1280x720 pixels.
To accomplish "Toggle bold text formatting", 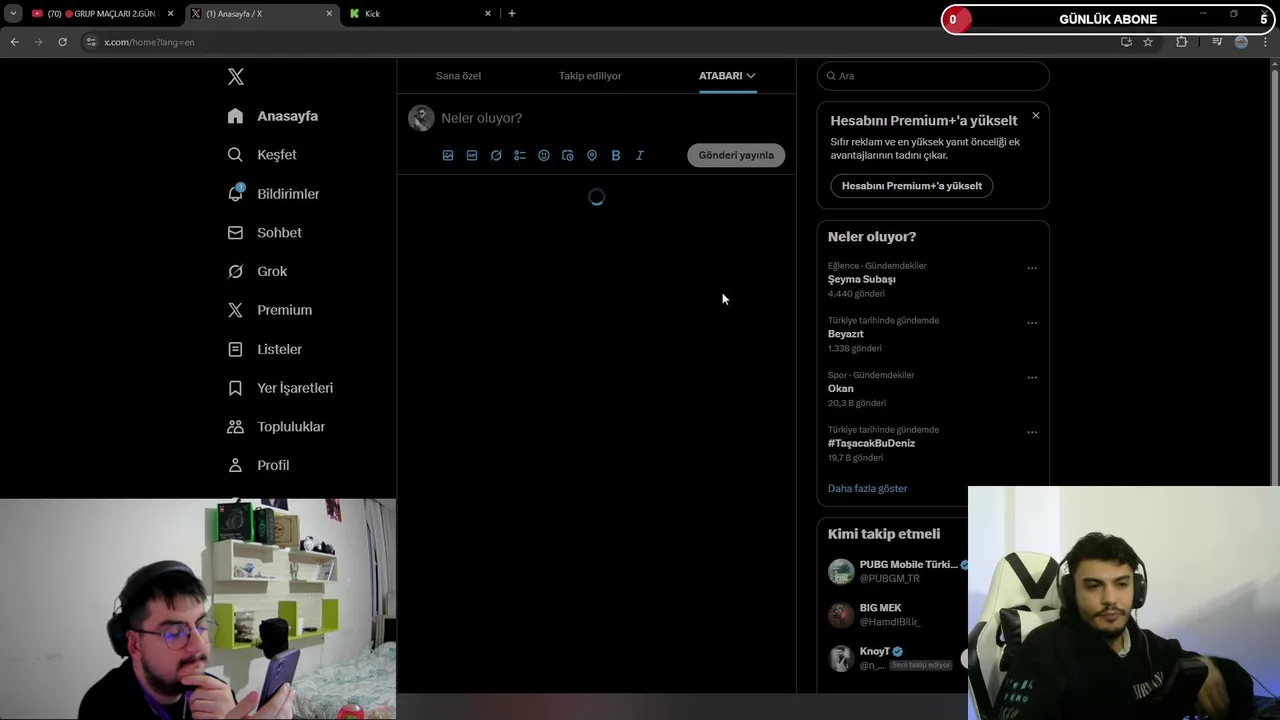I will (616, 155).
